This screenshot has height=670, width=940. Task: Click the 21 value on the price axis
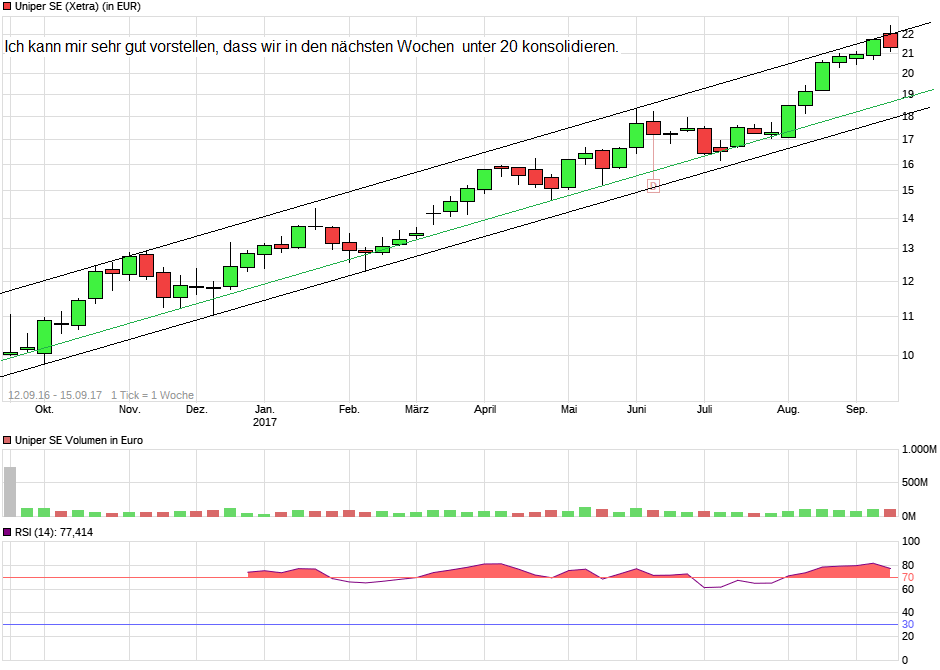click(x=908, y=53)
